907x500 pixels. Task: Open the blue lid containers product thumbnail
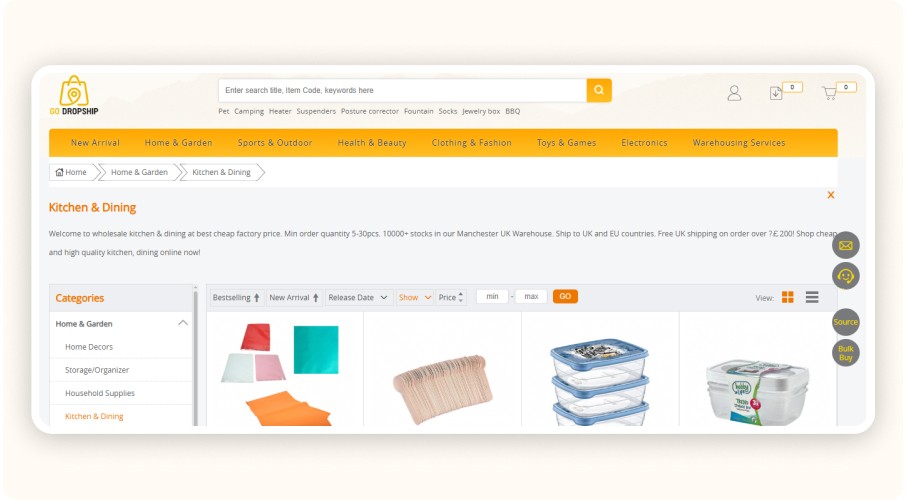pos(600,381)
